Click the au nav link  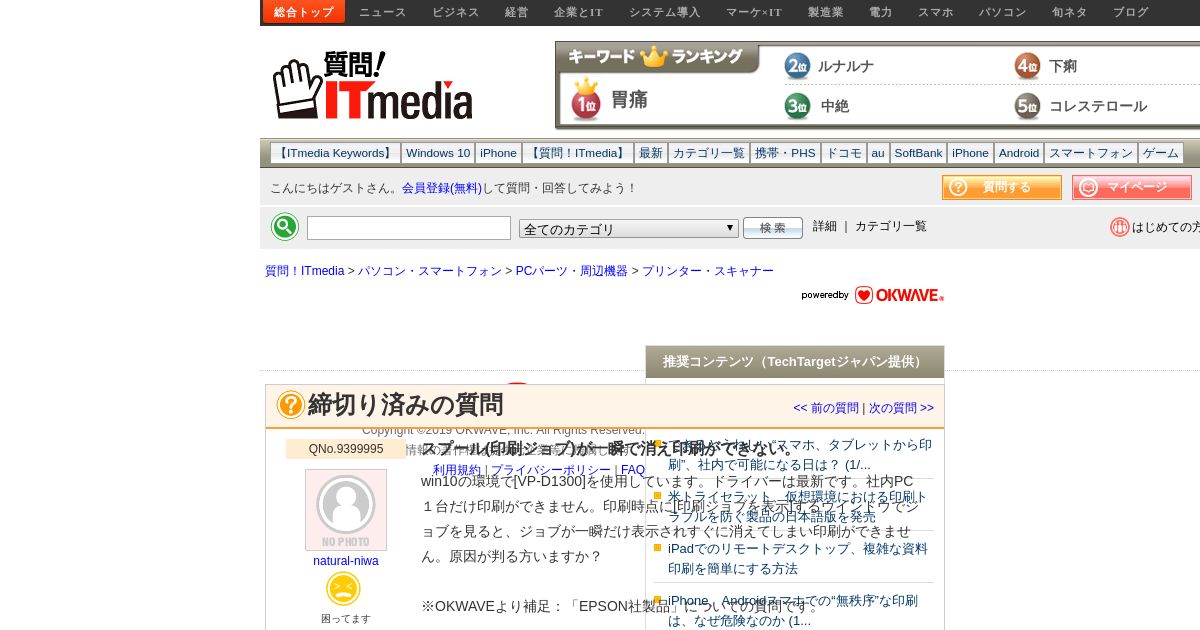coord(878,153)
